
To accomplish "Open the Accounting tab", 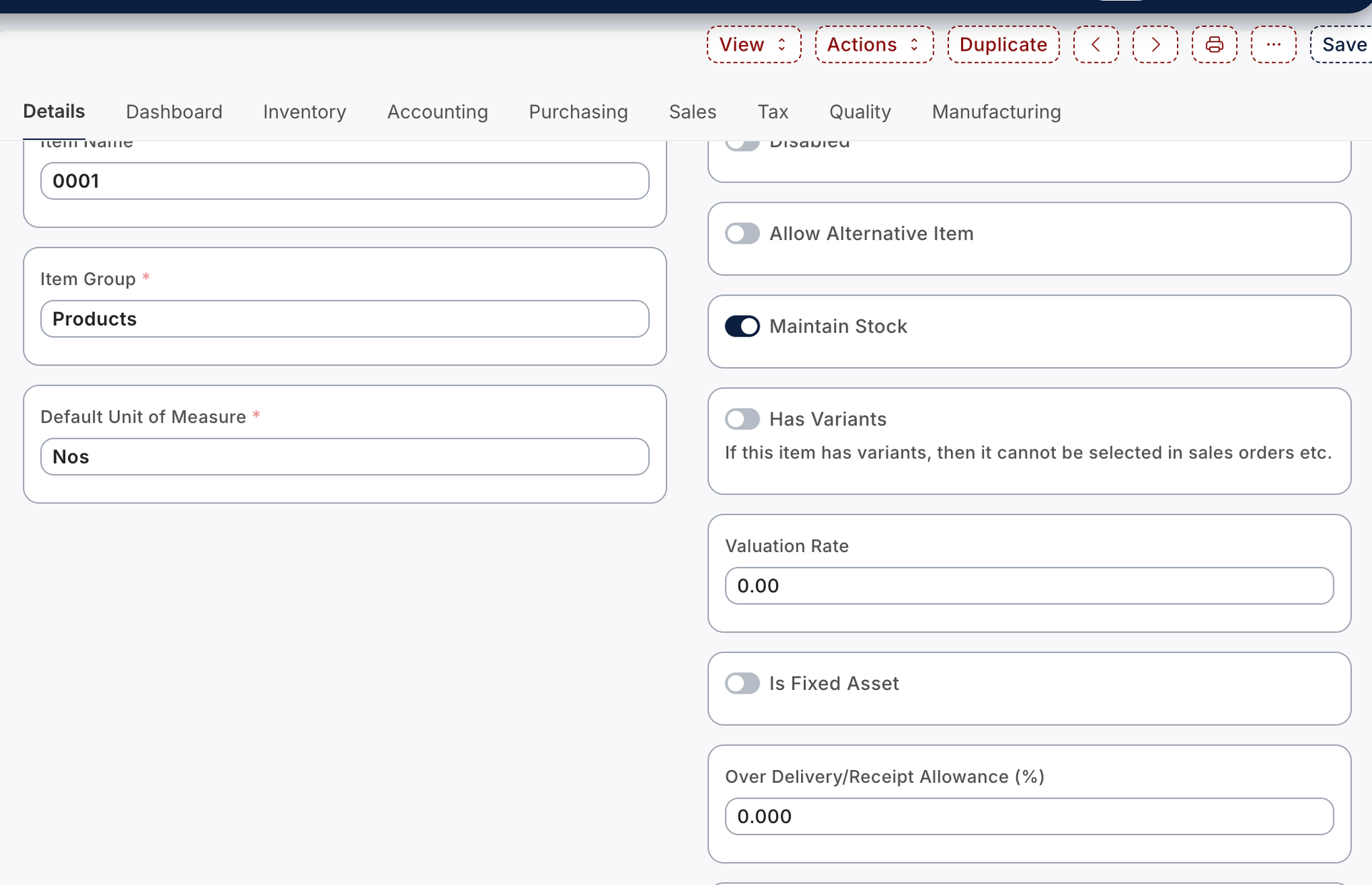I will click(x=437, y=111).
